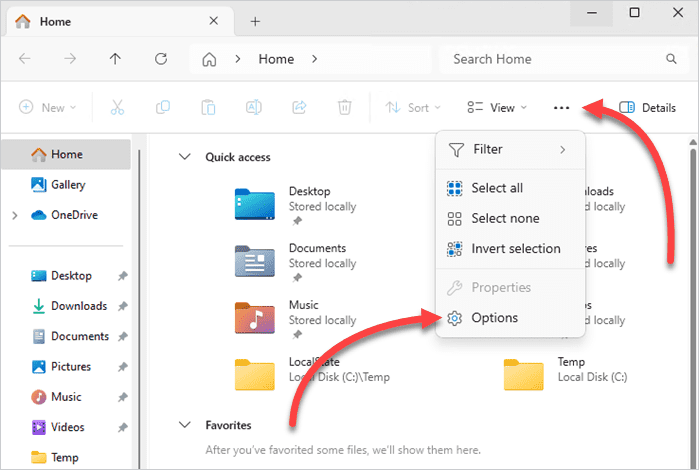699x470 pixels.
Task: Click the Paste clipboard icon
Action: click(x=208, y=107)
